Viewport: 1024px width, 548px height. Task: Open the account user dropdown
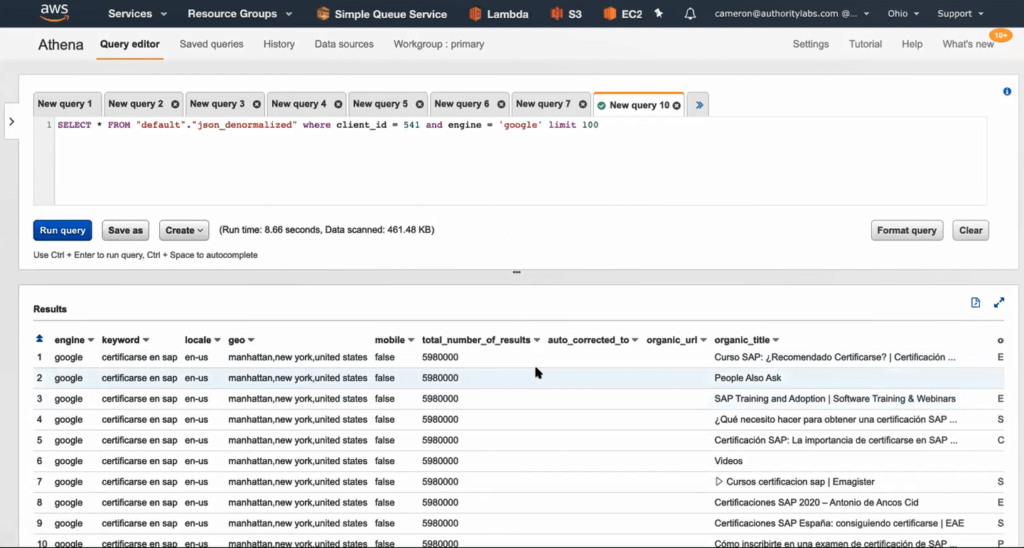pyautogui.click(x=792, y=14)
